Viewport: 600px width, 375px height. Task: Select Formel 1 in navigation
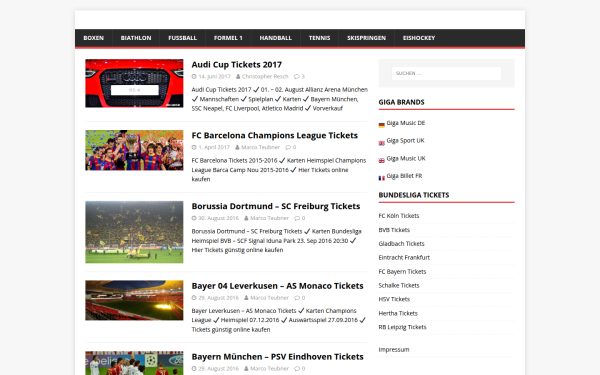point(228,38)
